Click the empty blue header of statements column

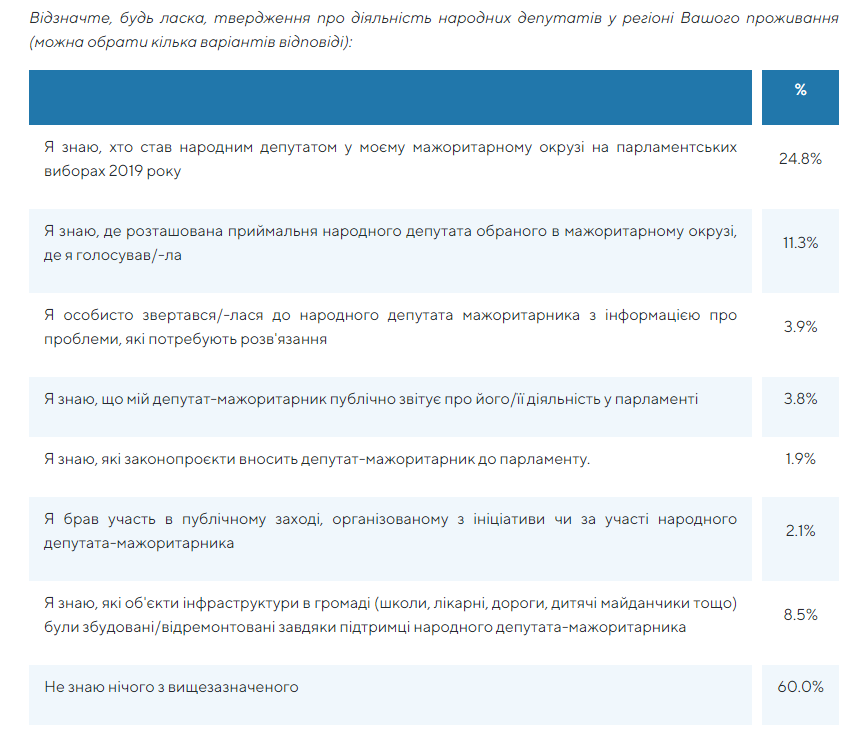(390, 97)
